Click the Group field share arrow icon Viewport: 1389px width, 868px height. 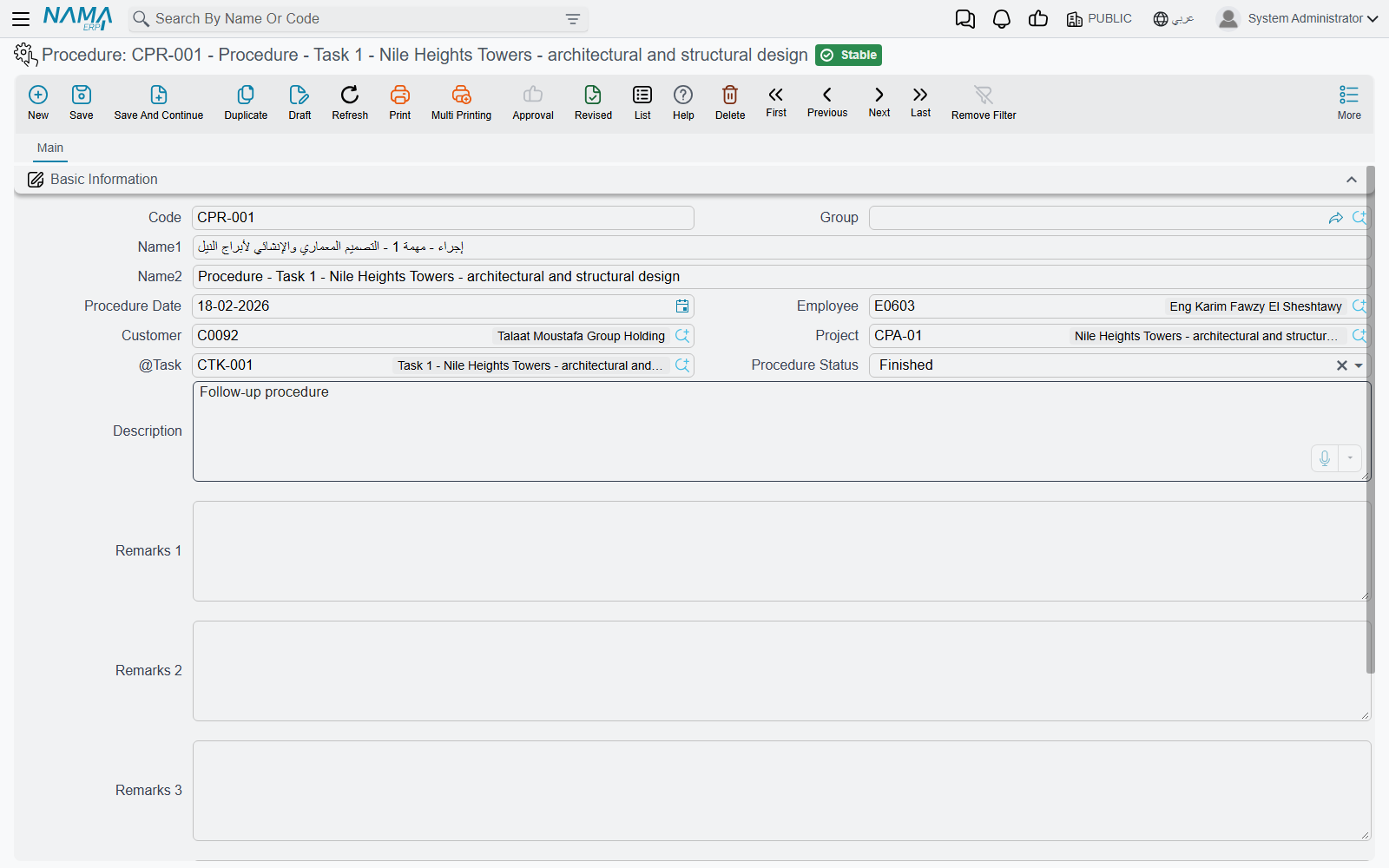1336,218
